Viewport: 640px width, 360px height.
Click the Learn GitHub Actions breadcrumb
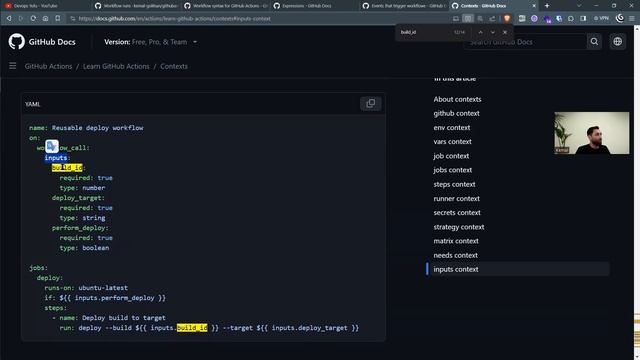(116, 66)
